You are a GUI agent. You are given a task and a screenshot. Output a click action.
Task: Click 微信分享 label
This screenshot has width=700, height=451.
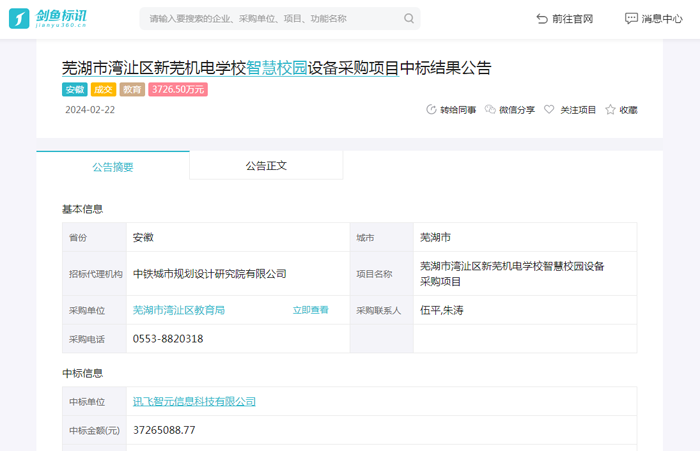click(517, 110)
